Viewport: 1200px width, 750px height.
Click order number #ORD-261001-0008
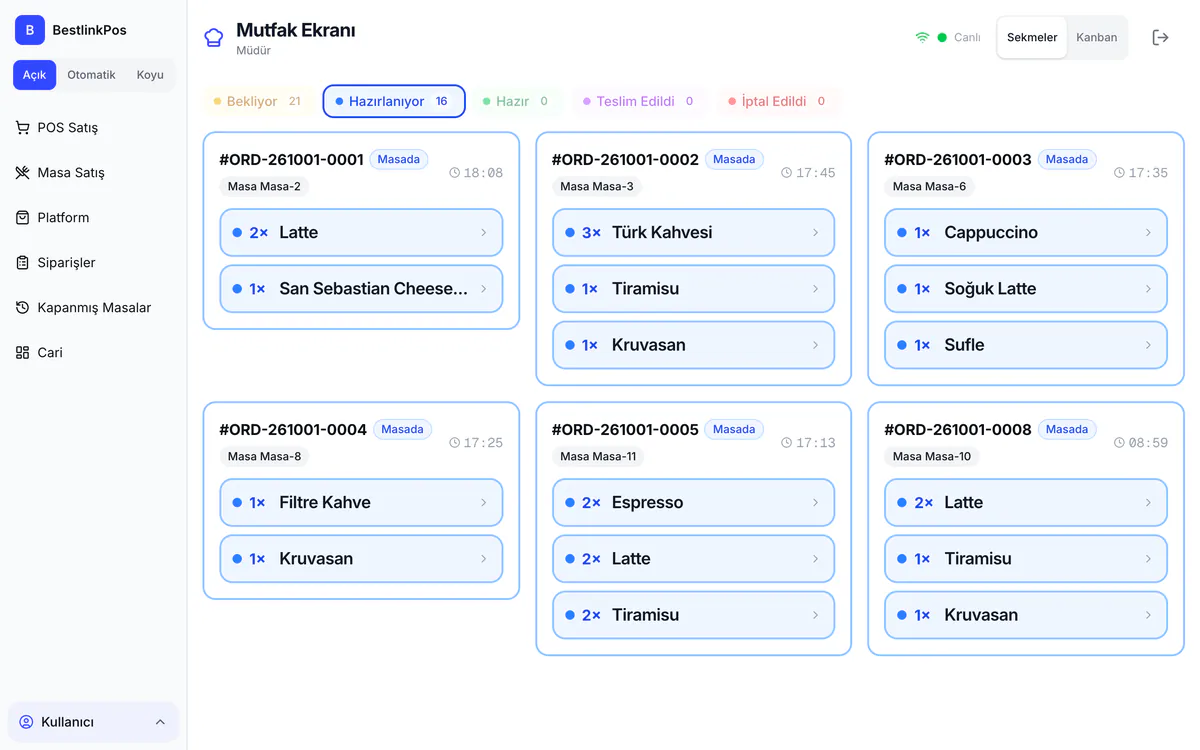tap(958, 430)
